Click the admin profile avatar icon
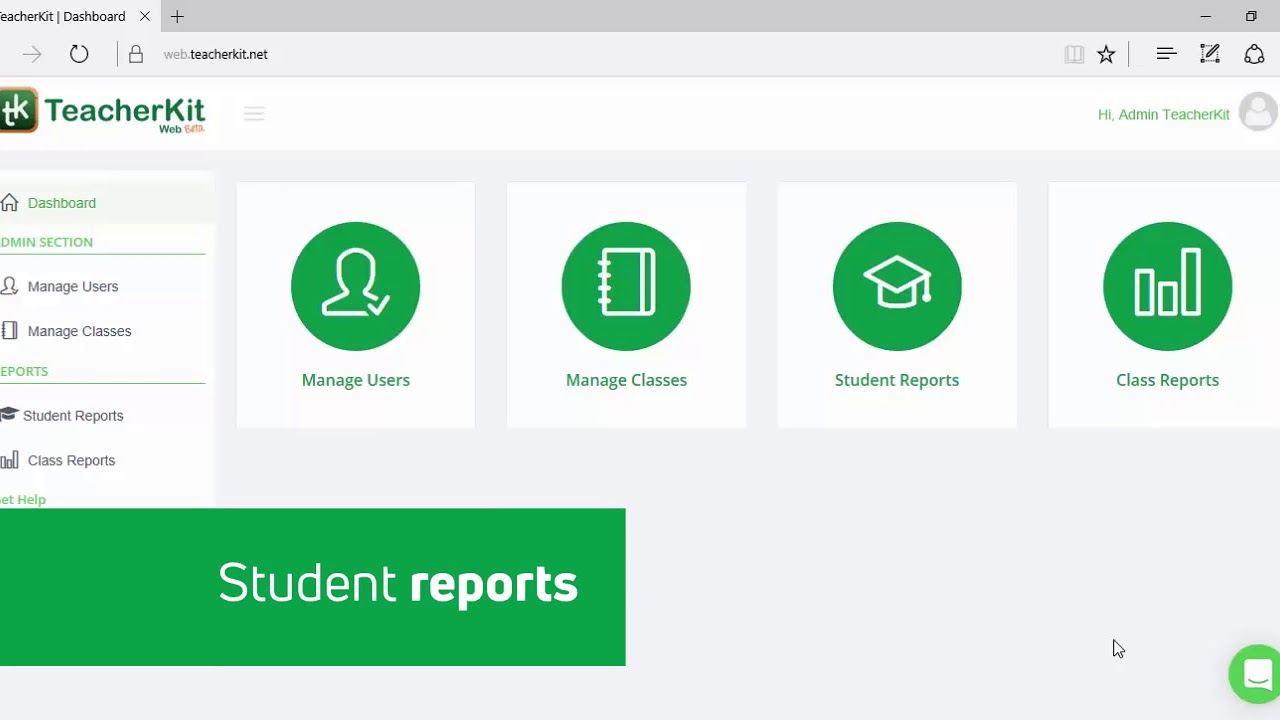This screenshot has width=1280, height=720. tap(1258, 112)
